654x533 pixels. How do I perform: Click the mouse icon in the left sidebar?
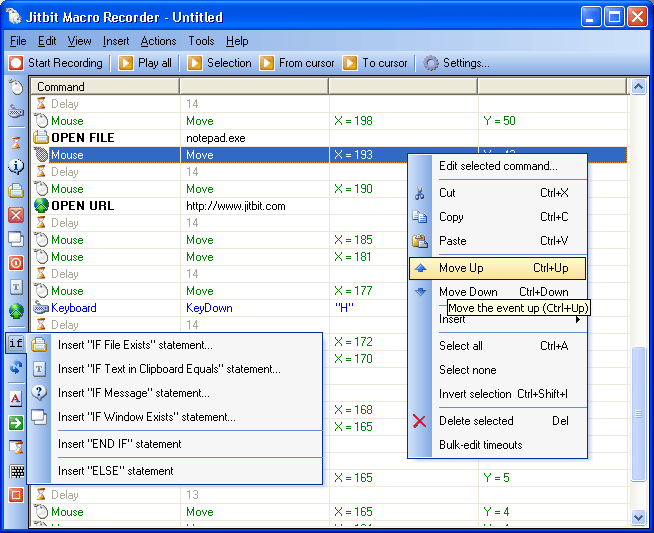(16, 88)
